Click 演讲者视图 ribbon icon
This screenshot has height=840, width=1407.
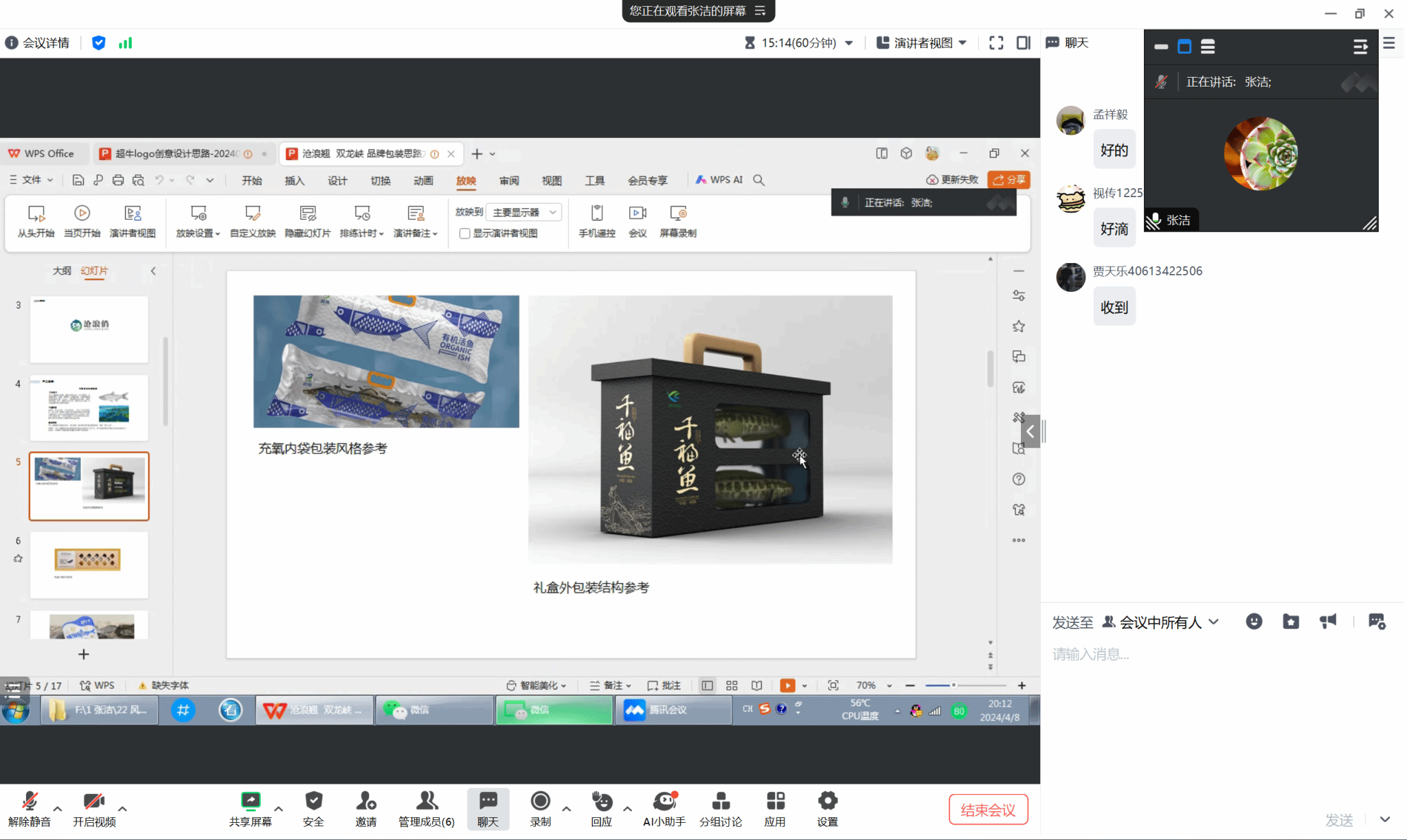click(x=133, y=221)
